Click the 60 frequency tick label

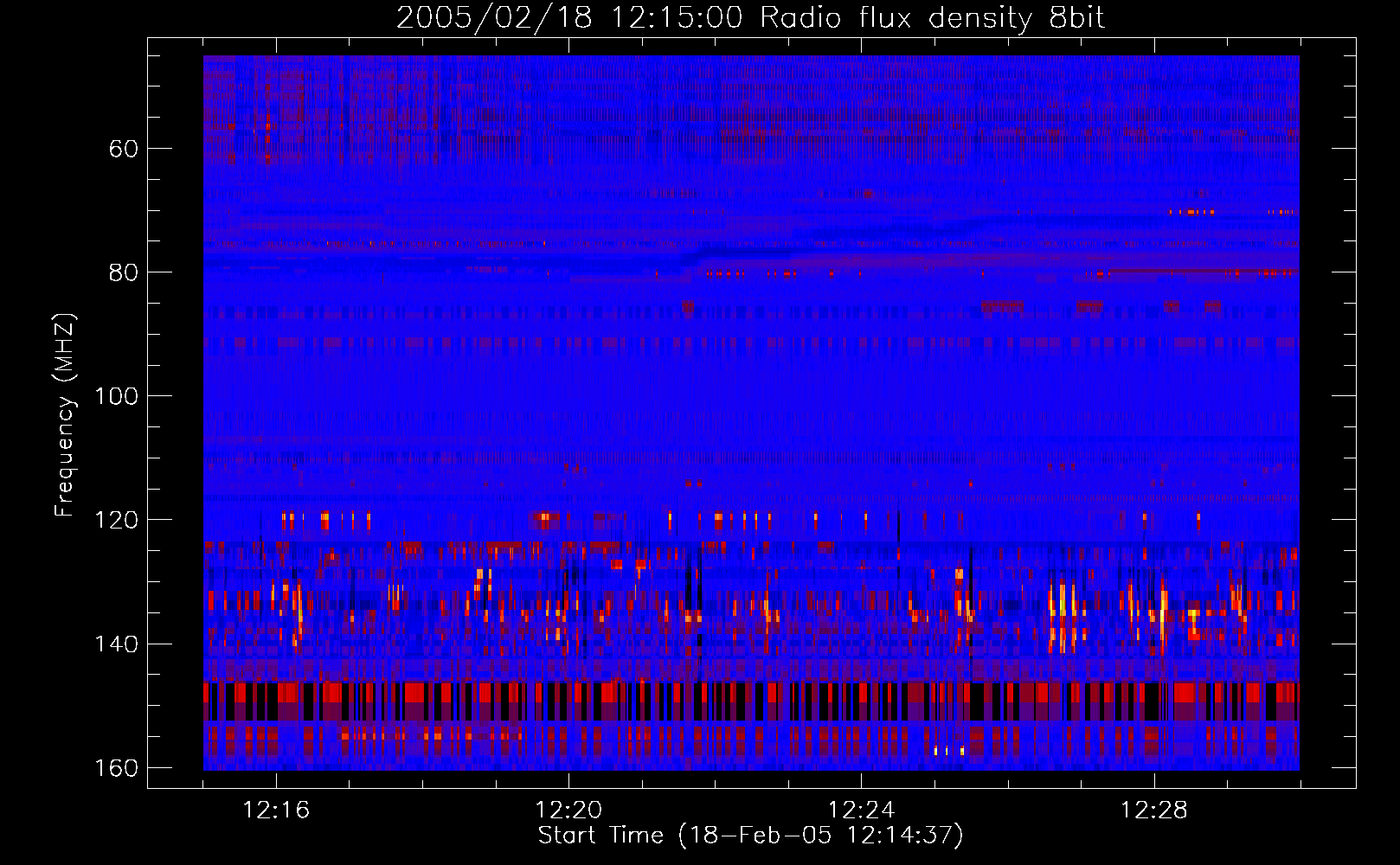click(124, 149)
